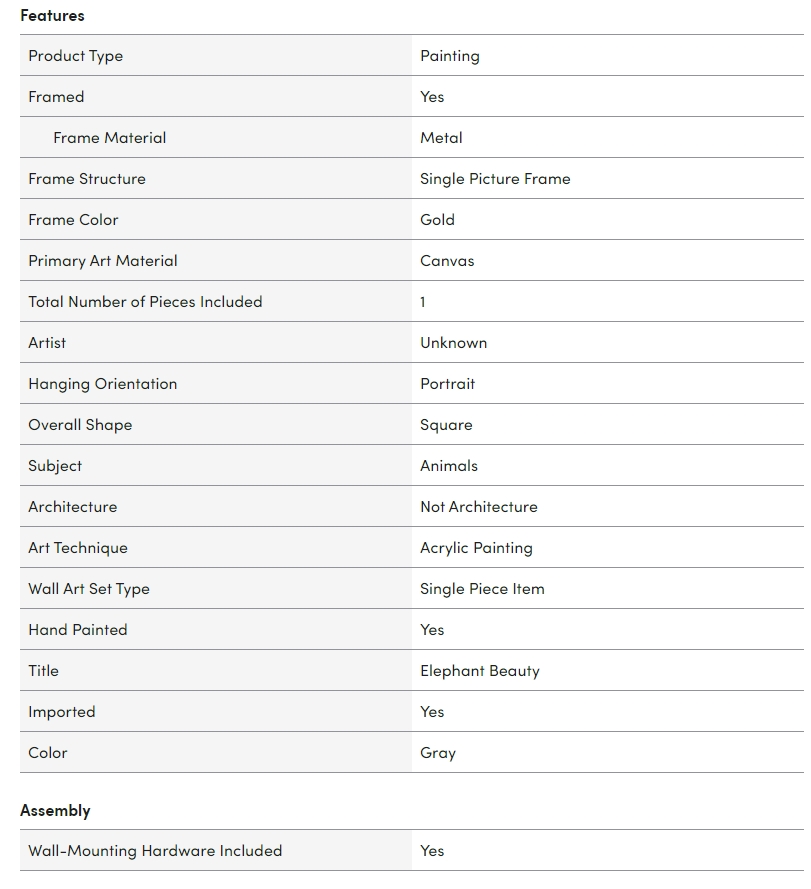Select the Primary Art Material label
This screenshot has height=889, width=811.
[x=103, y=261]
